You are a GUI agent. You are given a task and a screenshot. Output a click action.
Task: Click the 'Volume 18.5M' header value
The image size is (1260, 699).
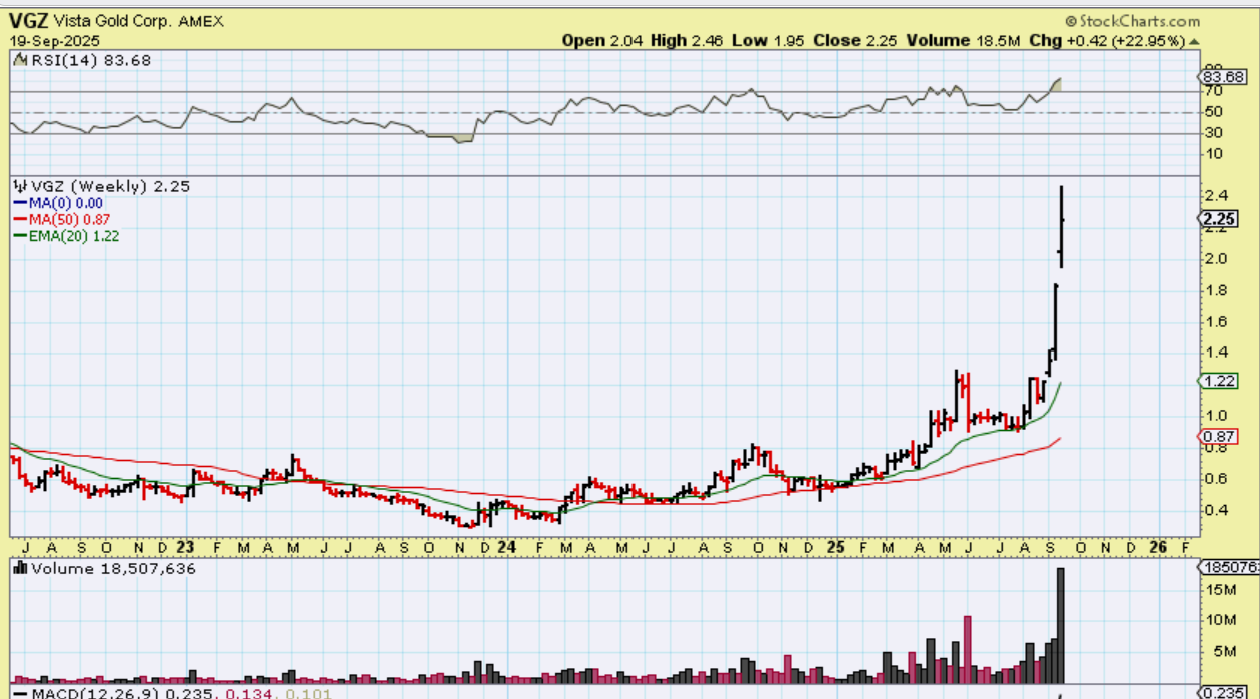point(961,40)
